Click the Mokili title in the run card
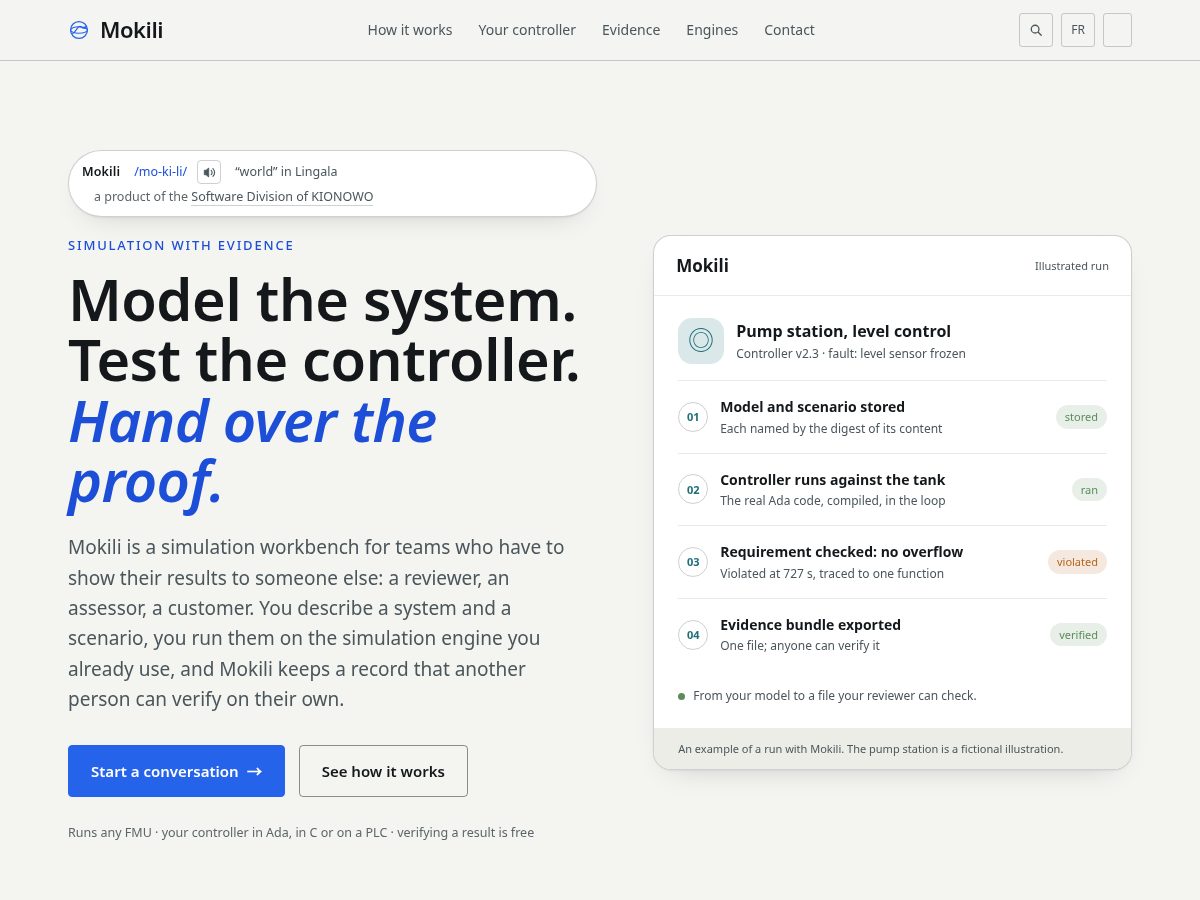1200x900 pixels. 702,266
